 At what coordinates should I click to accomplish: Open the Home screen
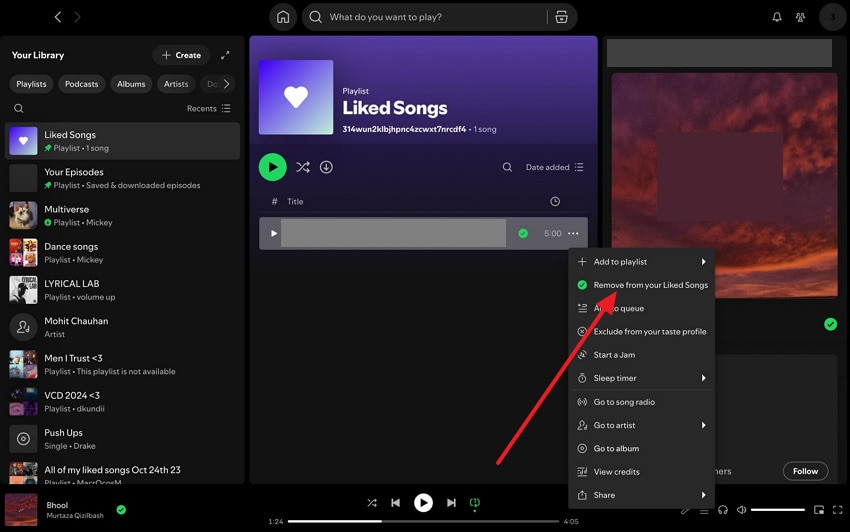[x=283, y=17]
